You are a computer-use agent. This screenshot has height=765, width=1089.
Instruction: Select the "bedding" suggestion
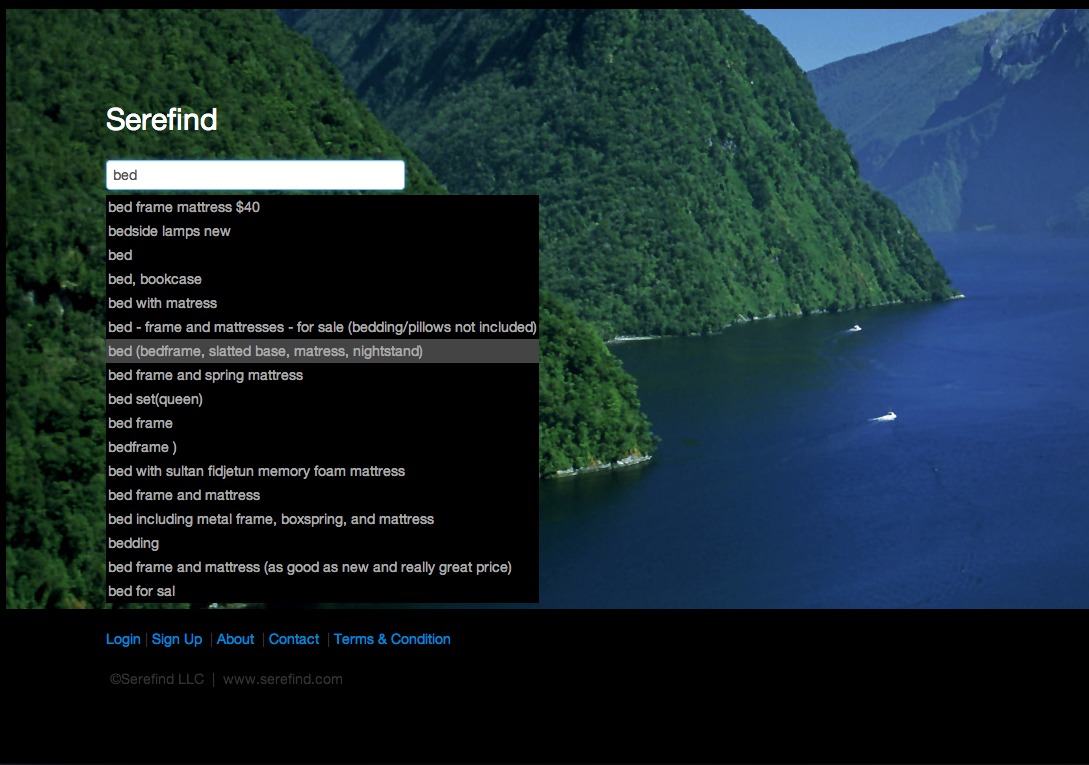coord(322,543)
